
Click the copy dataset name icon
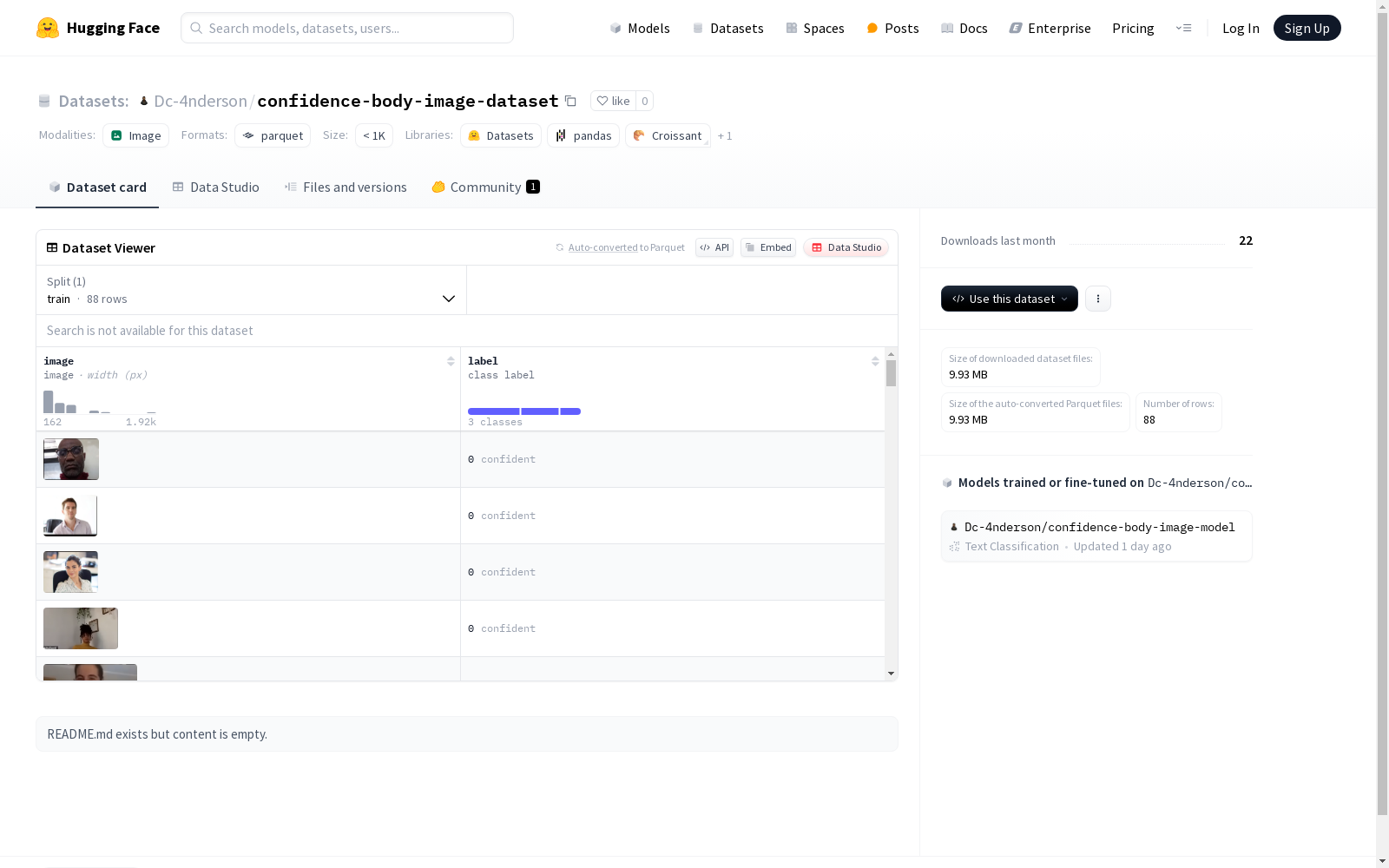(x=570, y=101)
